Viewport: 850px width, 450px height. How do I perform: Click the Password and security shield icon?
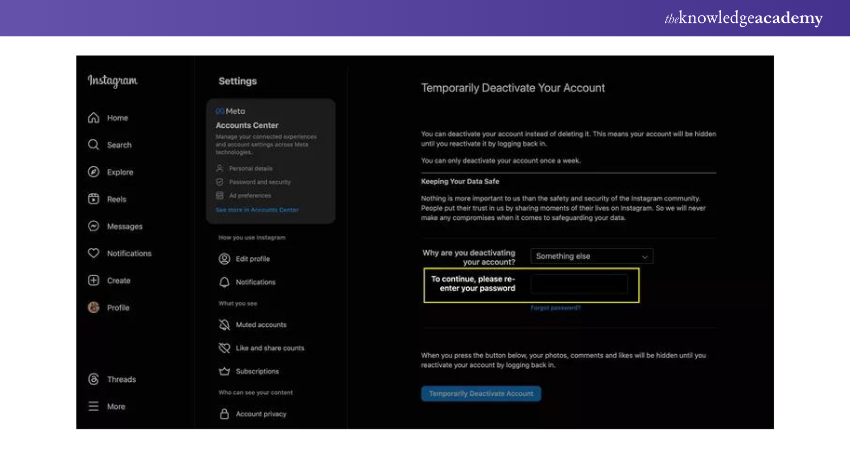pyautogui.click(x=220, y=182)
